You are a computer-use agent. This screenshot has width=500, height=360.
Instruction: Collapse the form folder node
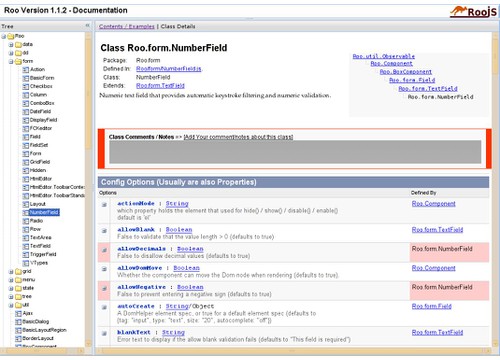[x=11, y=61]
